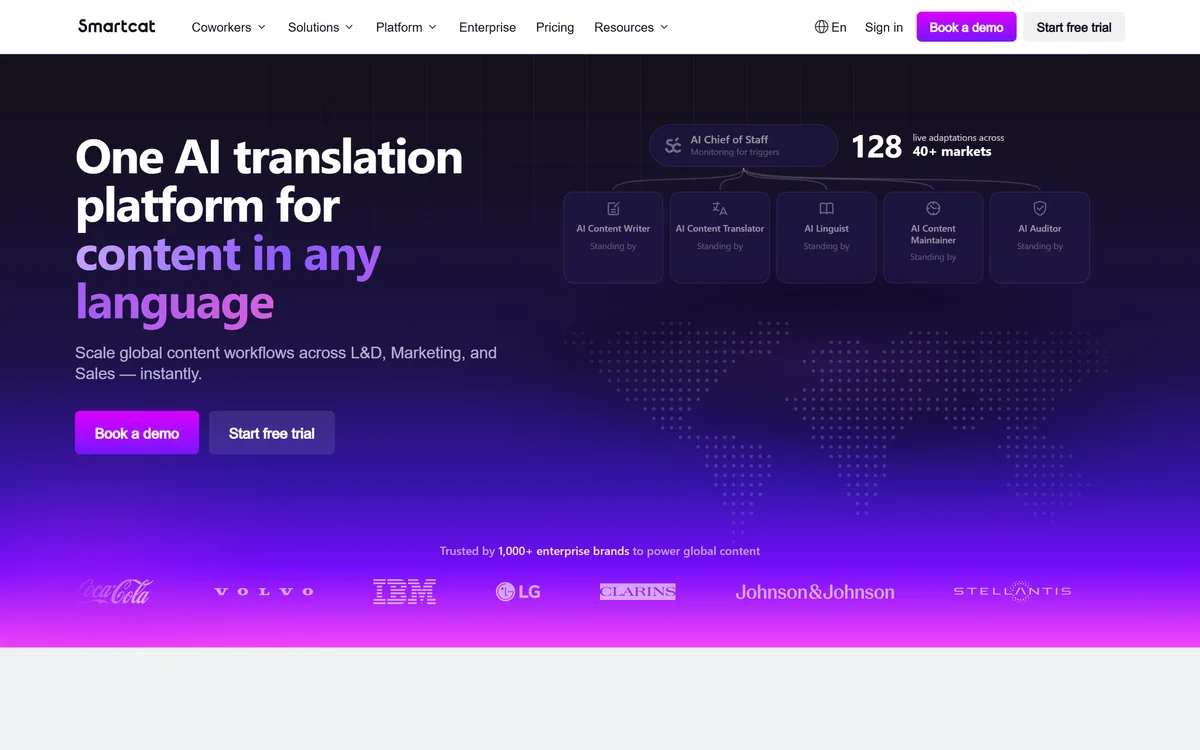Viewport: 1200px width, 750px height.
Task: Select the AI Content Maintainer card
Action: [933, 237]
